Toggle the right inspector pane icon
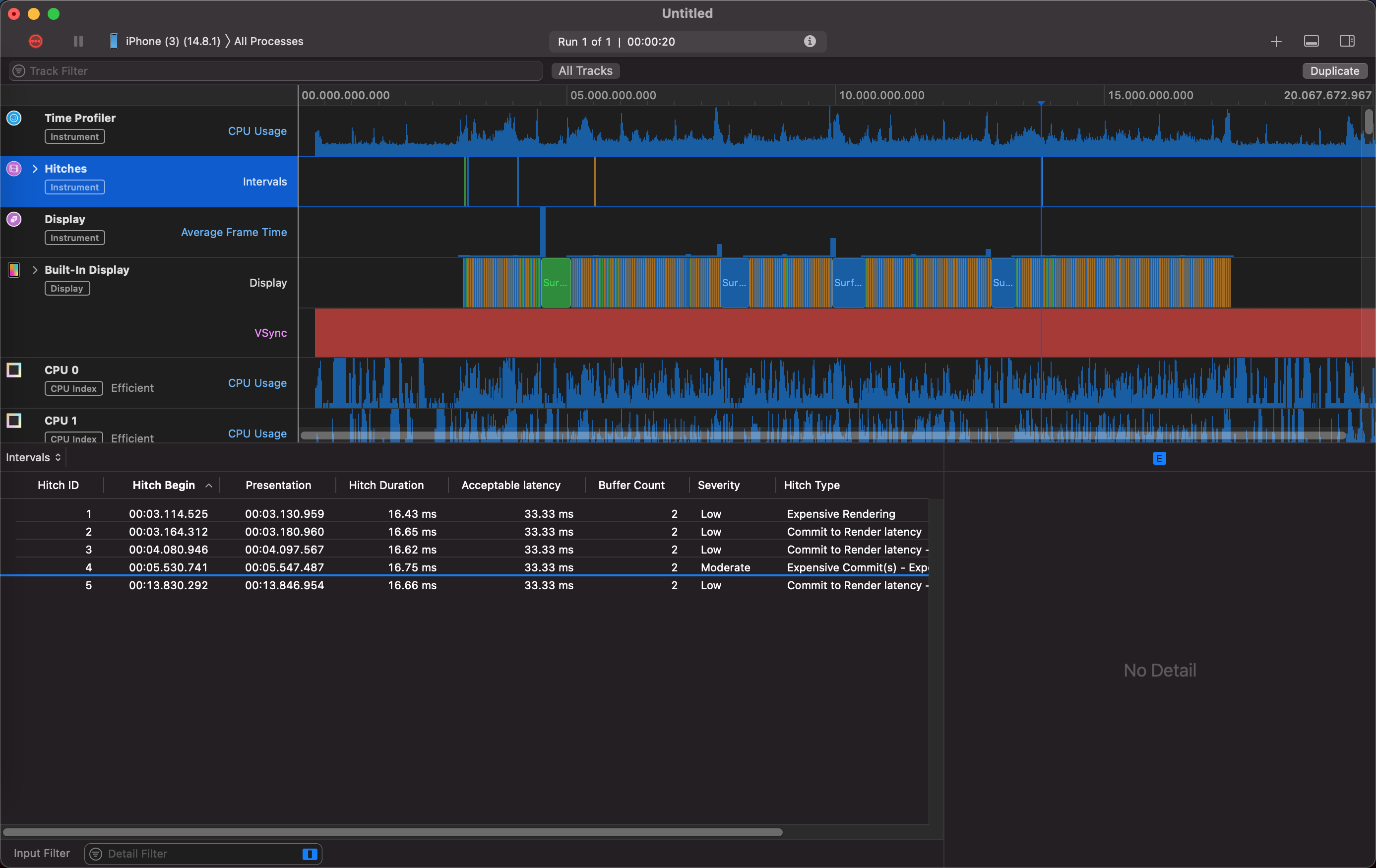The image size is (1376, 868). click(1347, 41)
